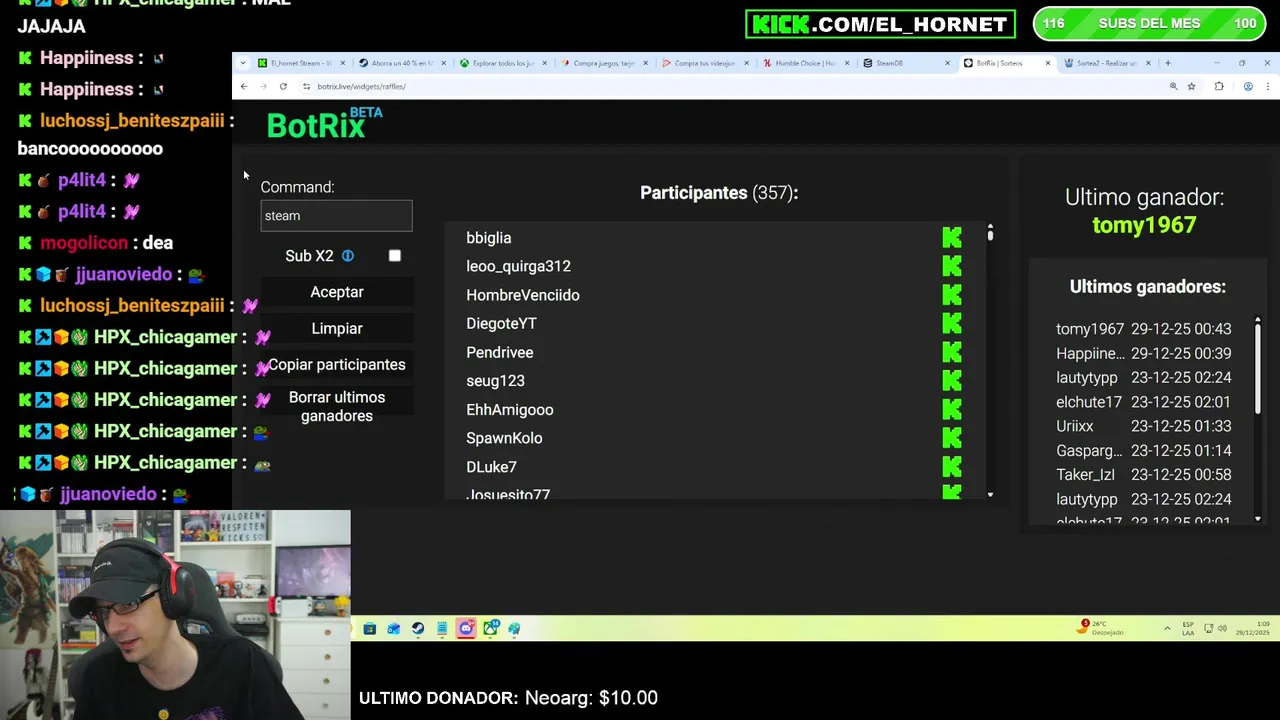Switch to Explorar todos los juegos tab
This screenshot has height=720, width=1280.
[502, 63]
